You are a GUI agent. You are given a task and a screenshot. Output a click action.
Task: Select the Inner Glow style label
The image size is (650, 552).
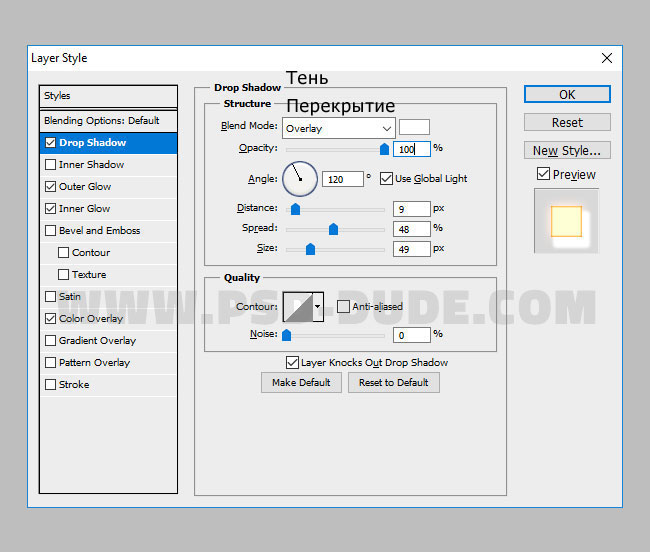point(85,208)
